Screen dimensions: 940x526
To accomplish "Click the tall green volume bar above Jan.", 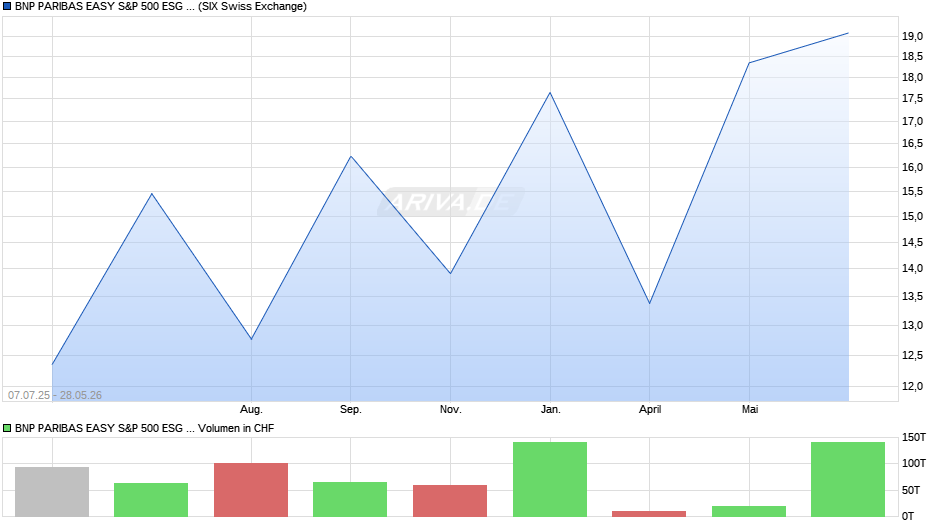I will pos(550,479).
